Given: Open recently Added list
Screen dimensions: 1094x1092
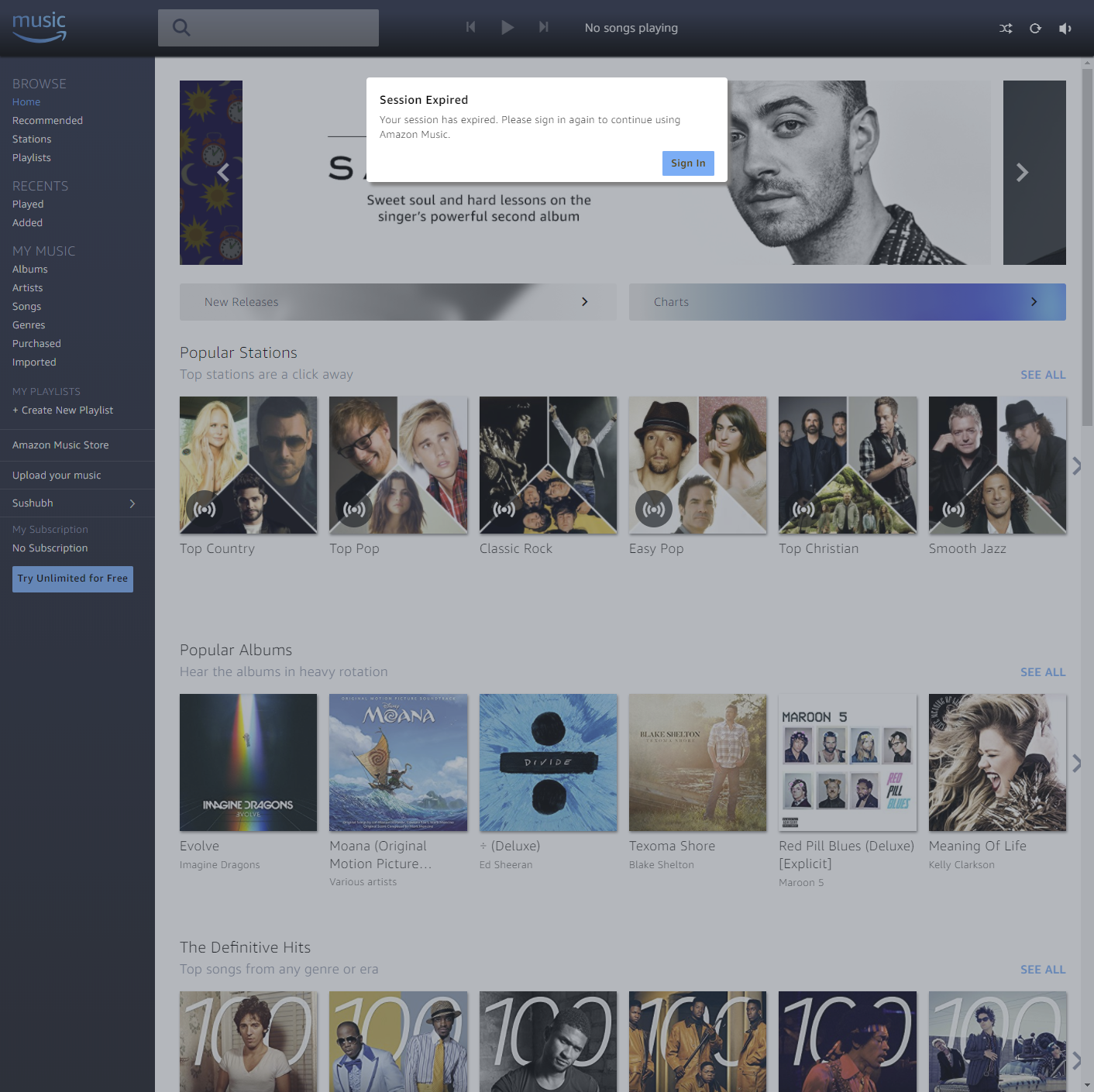Looking at the screenshot, I should [x=27, y=223].
